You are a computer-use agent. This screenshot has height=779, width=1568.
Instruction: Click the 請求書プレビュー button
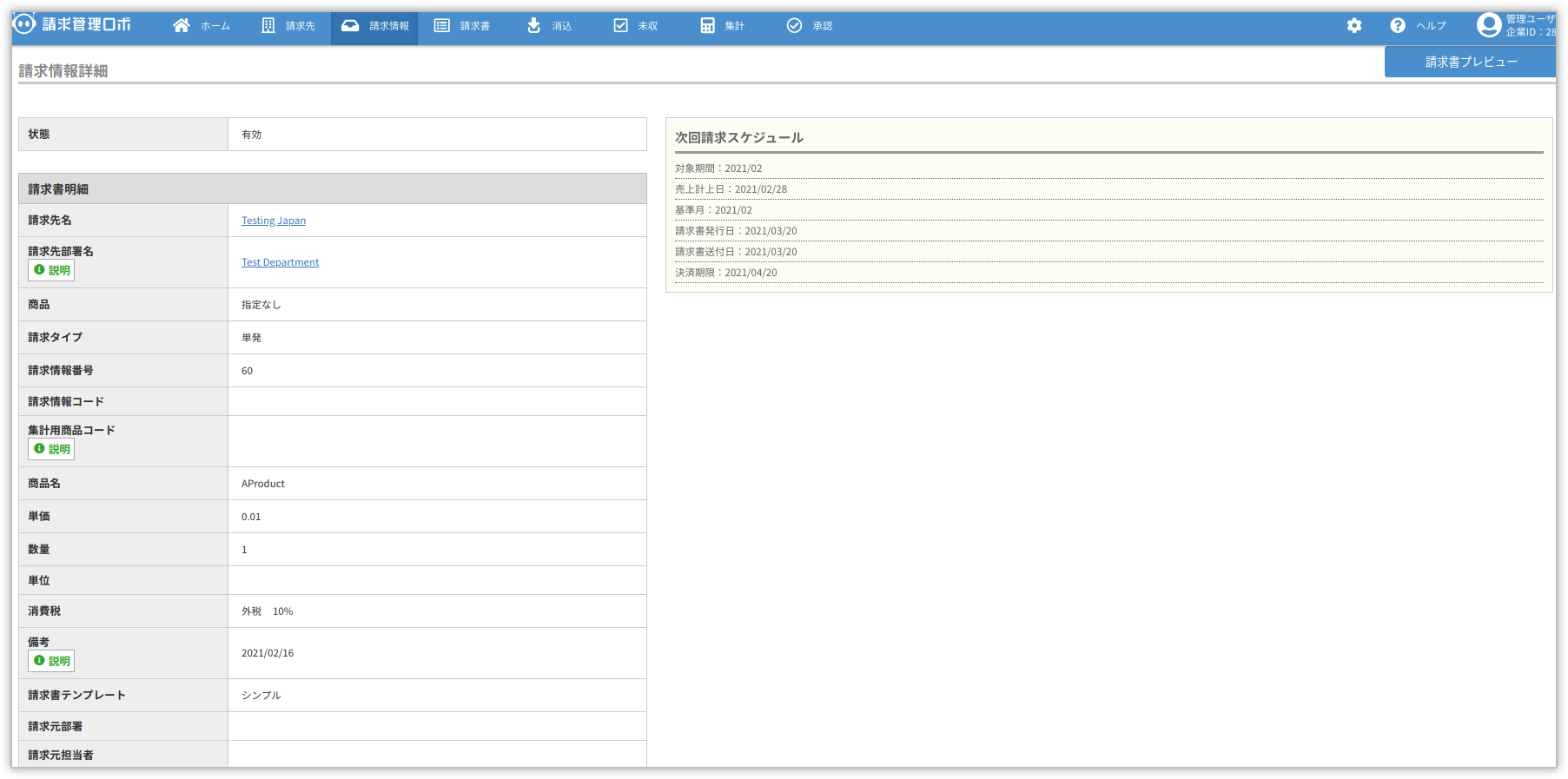pyautogui.click(x=1471, y=62)
